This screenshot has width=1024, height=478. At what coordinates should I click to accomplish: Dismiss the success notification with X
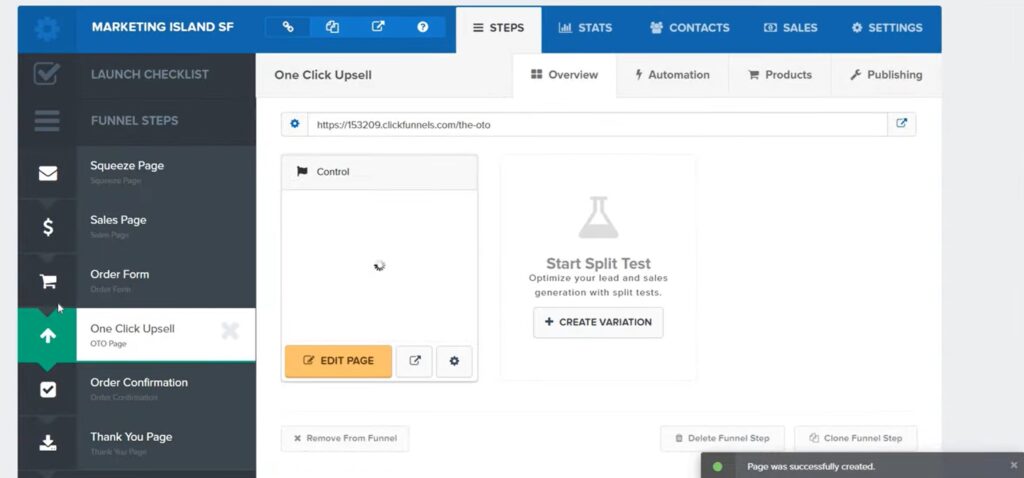point(1014,466)
